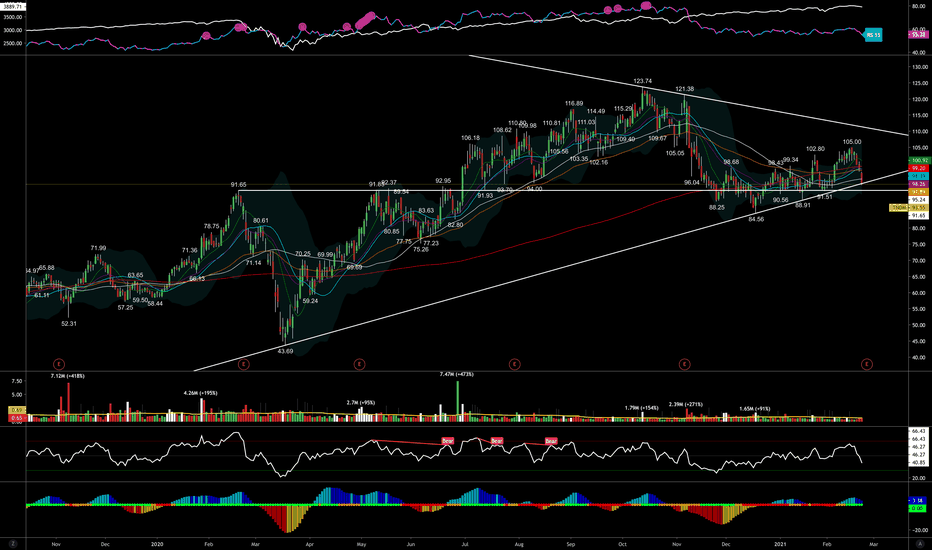The image size is (932, 550).
Task: Click the 40.00 level on the price axis
Action: (918, 357)
